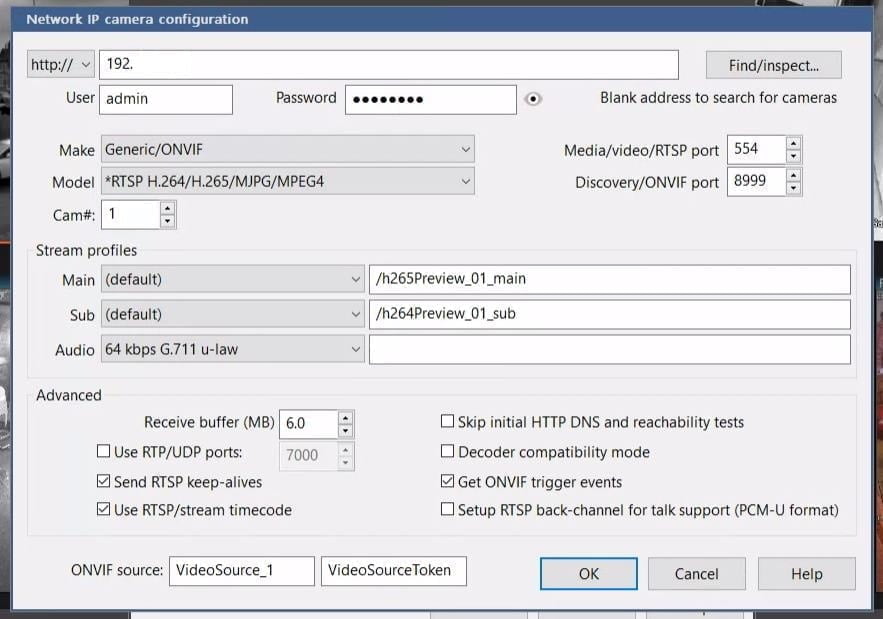This screenshot has height=619, width=883.
Task: Decrease Discovery/ONVIF port with down arrow
Action: pyautogui.click(x=793, y=189)
